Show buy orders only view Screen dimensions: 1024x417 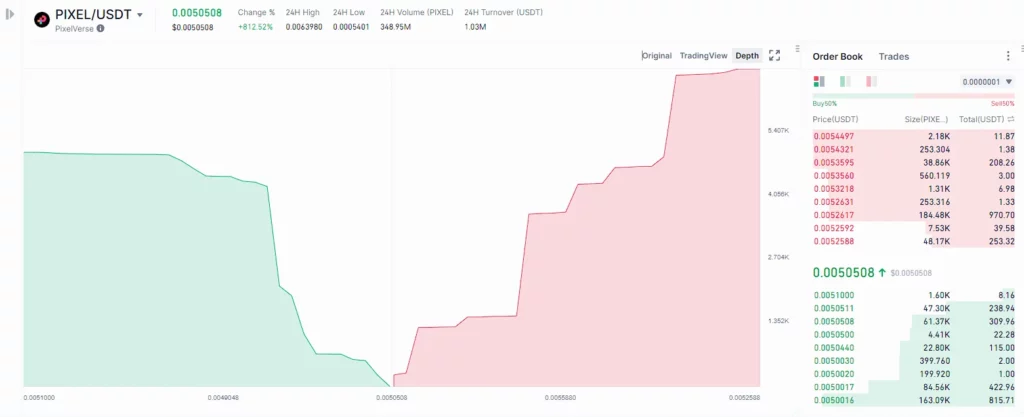(x=845, y=82)
